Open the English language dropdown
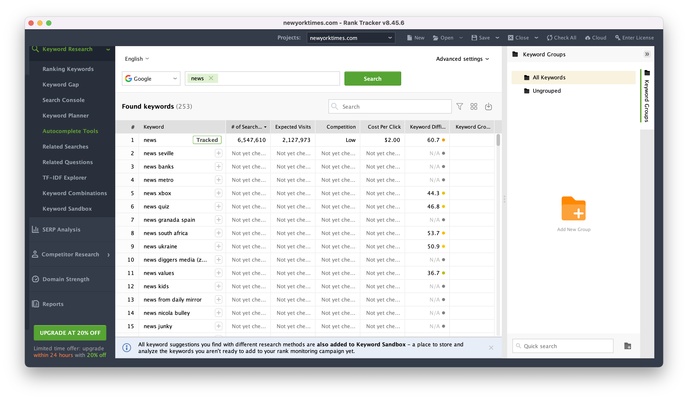 [136, 59]
